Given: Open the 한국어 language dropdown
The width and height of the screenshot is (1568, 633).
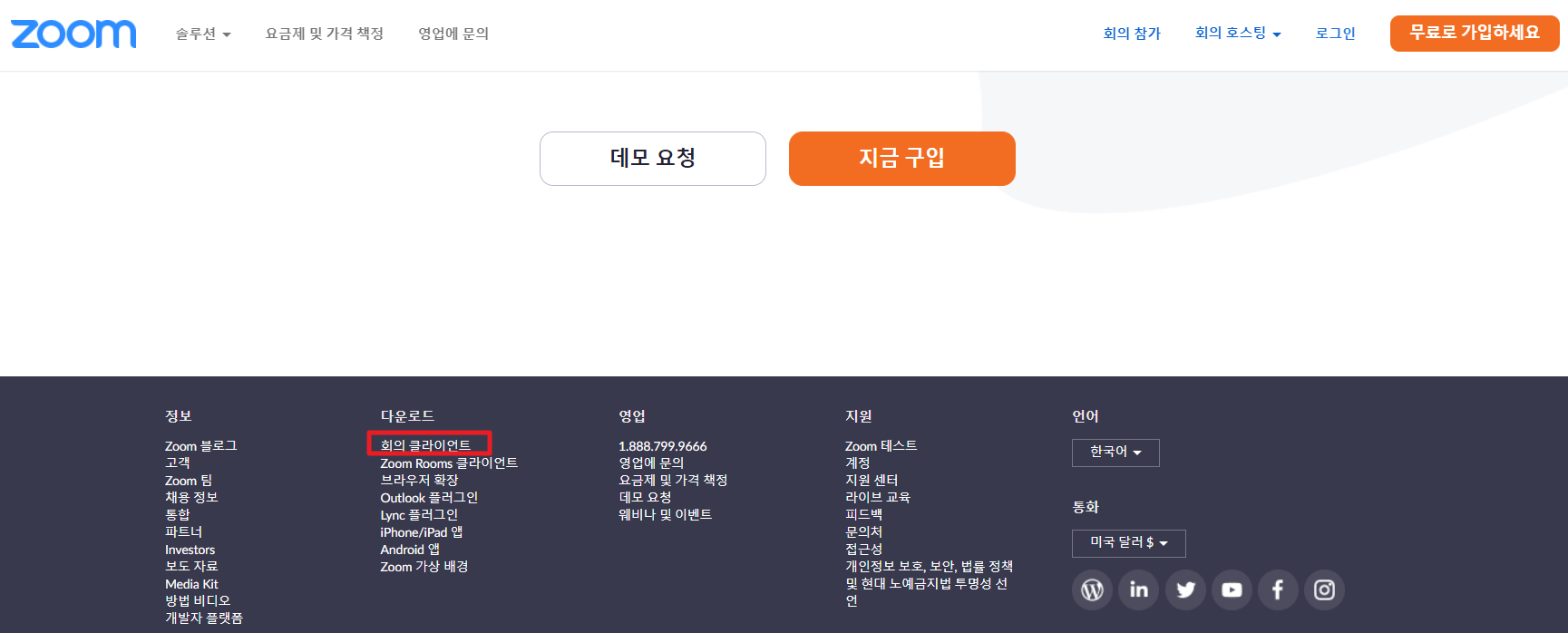Looking at the screenshot, I should pos(1115,453).
